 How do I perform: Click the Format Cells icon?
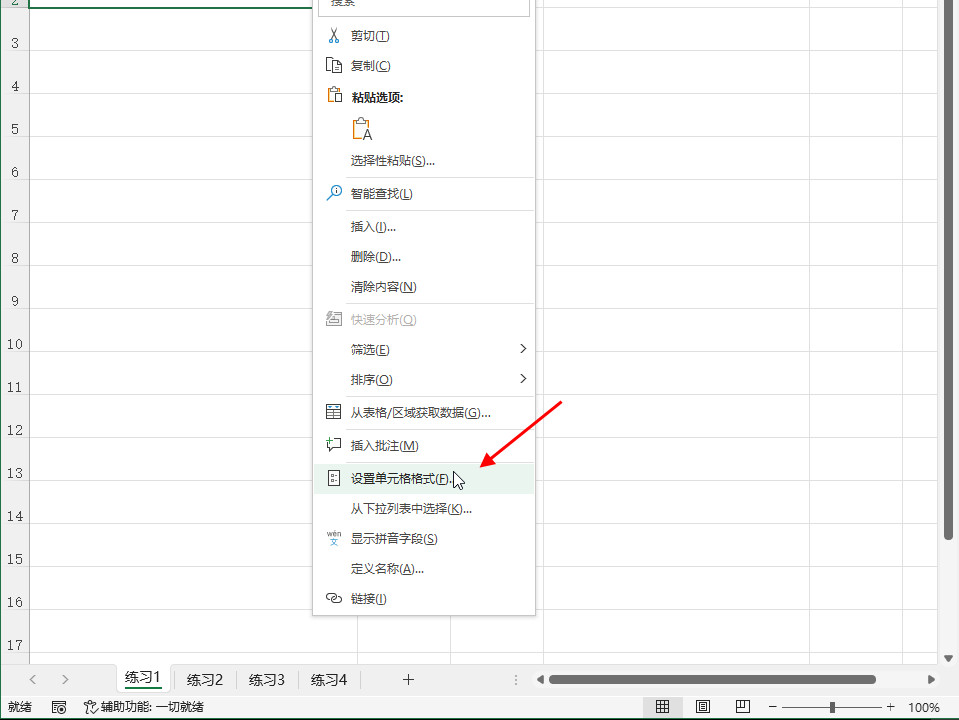point(333,478)
